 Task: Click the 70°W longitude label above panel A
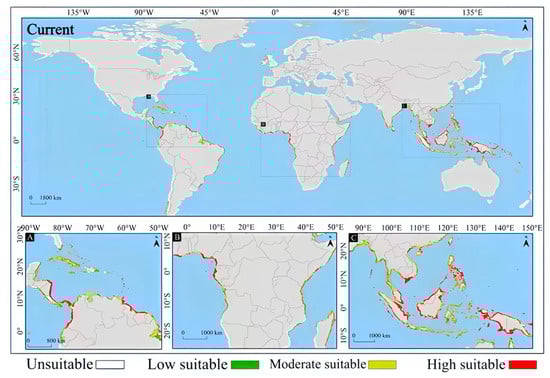click(x=95, y=228)
